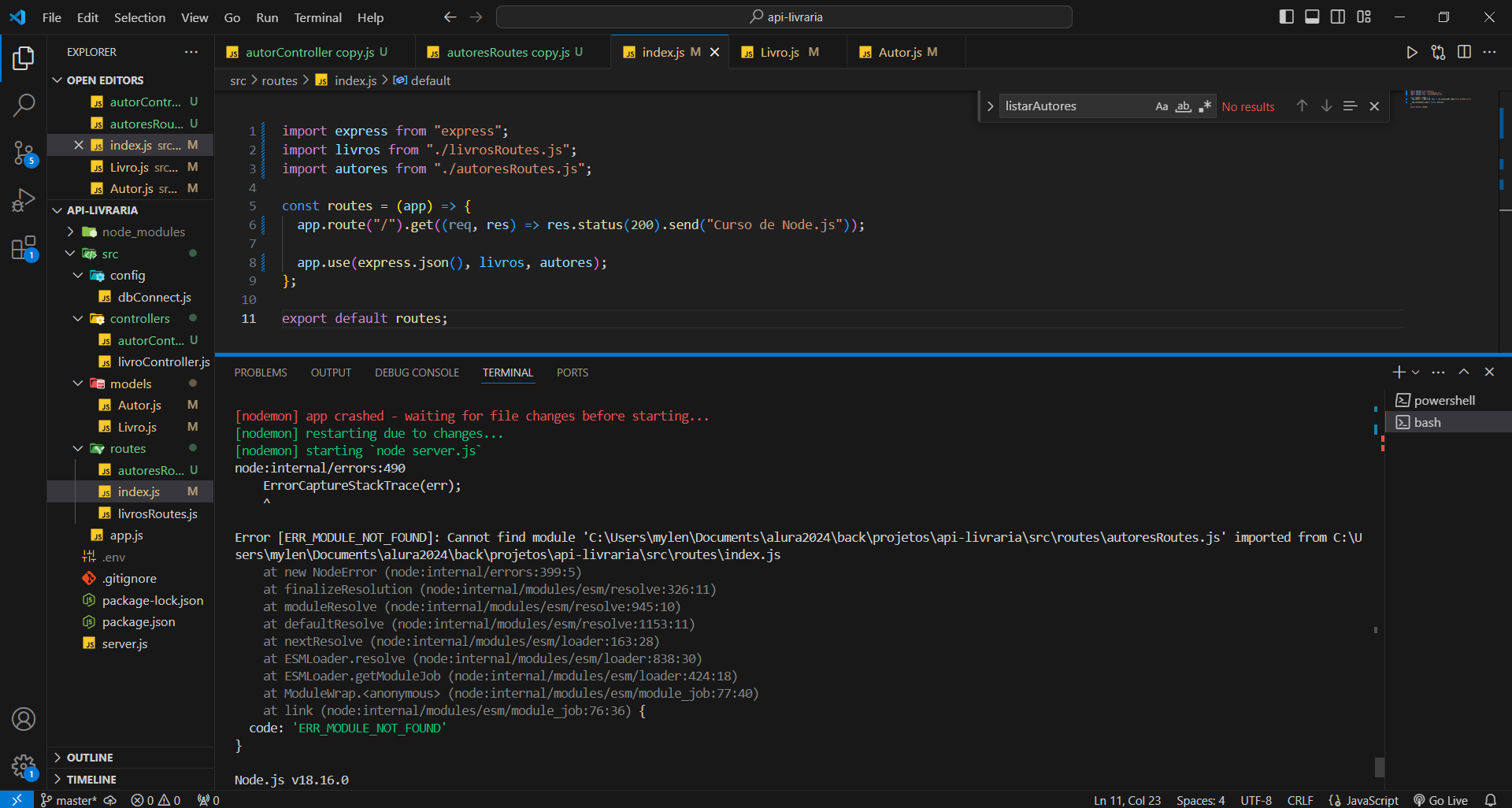Open Explorer Views and More Actions ellipsis
This screenshot has width=1512, height=808.
click(191, 52)
